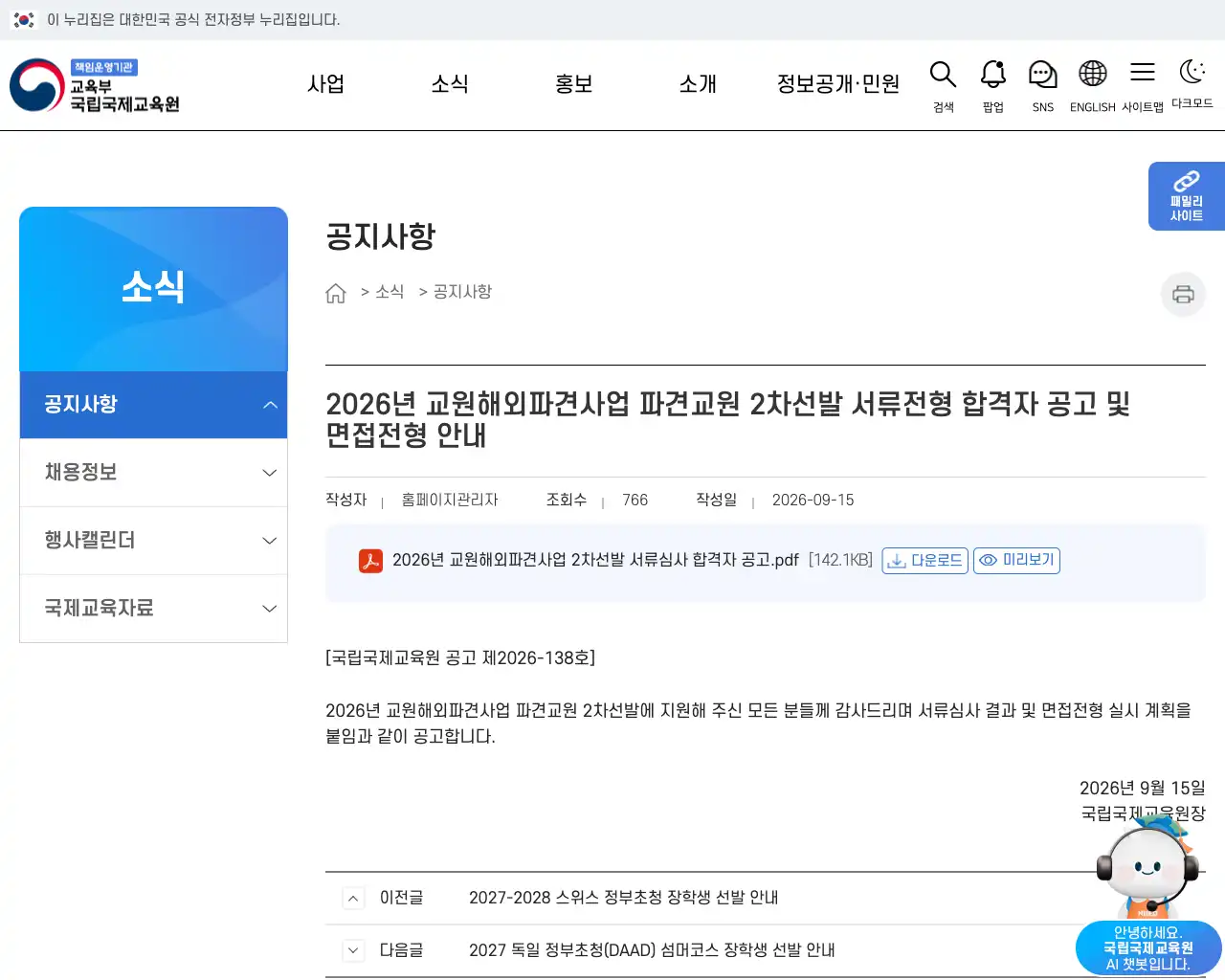Viewport: 1225px width, 980px height.
Task: Click the PDF file icon of the attachment
Action: [x=370, y=561]
